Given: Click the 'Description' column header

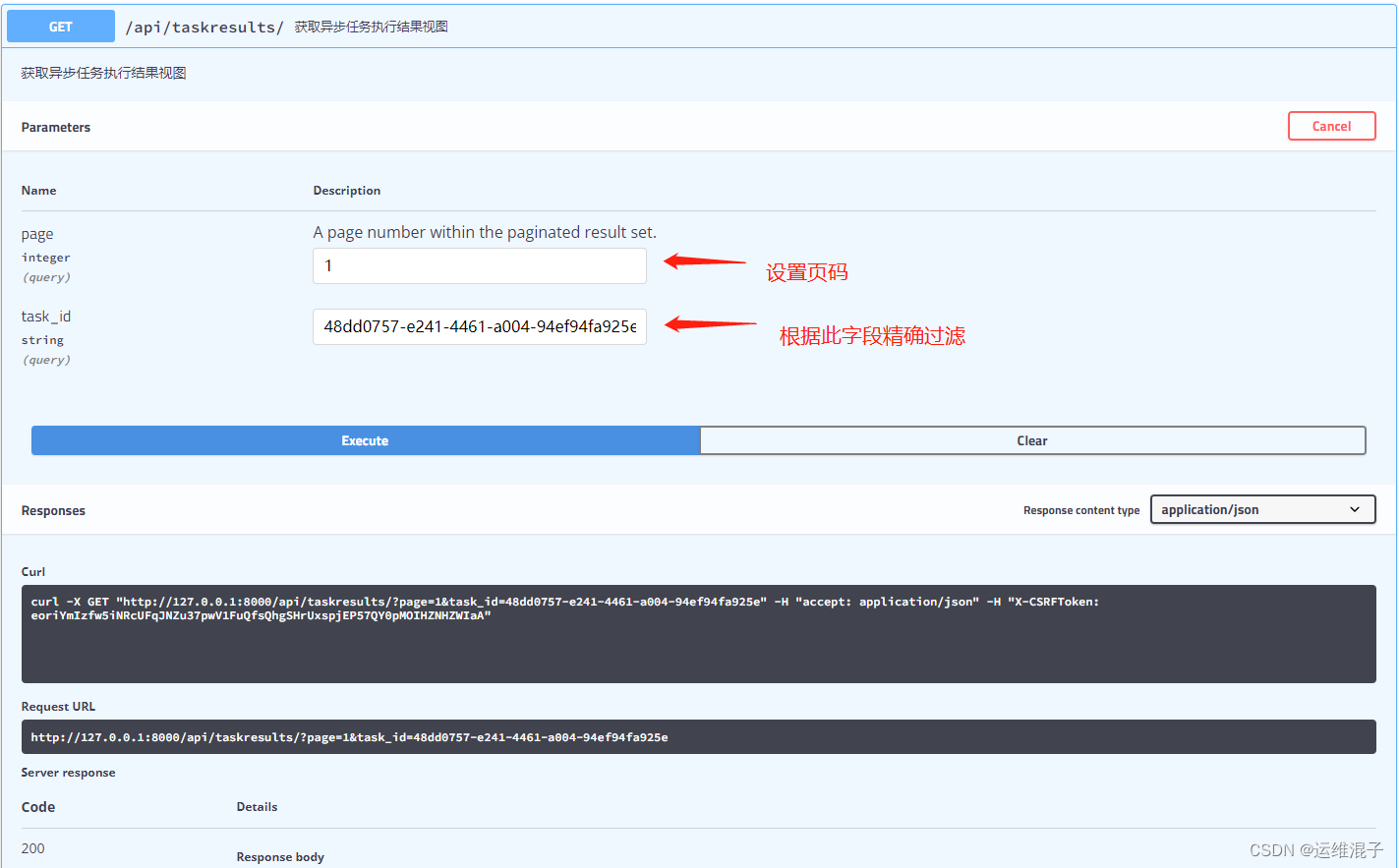Looking at the screenshot, I should [x=347, y=191].
